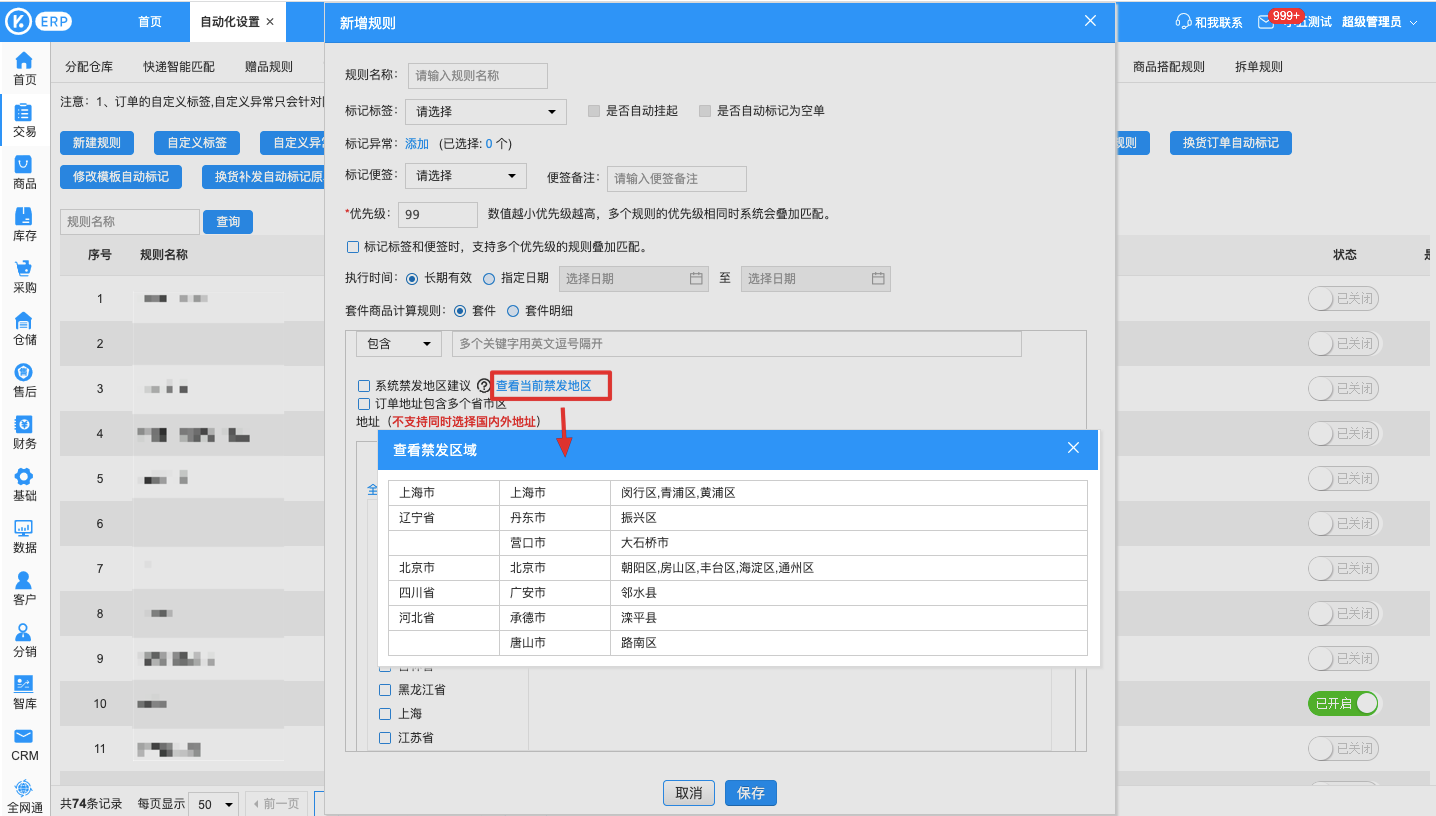This screenshot has width=1436, height=816.
Task: Enable 标记标签和便签时叠加匹配 checkbox
Action: [x=352, y=247]
